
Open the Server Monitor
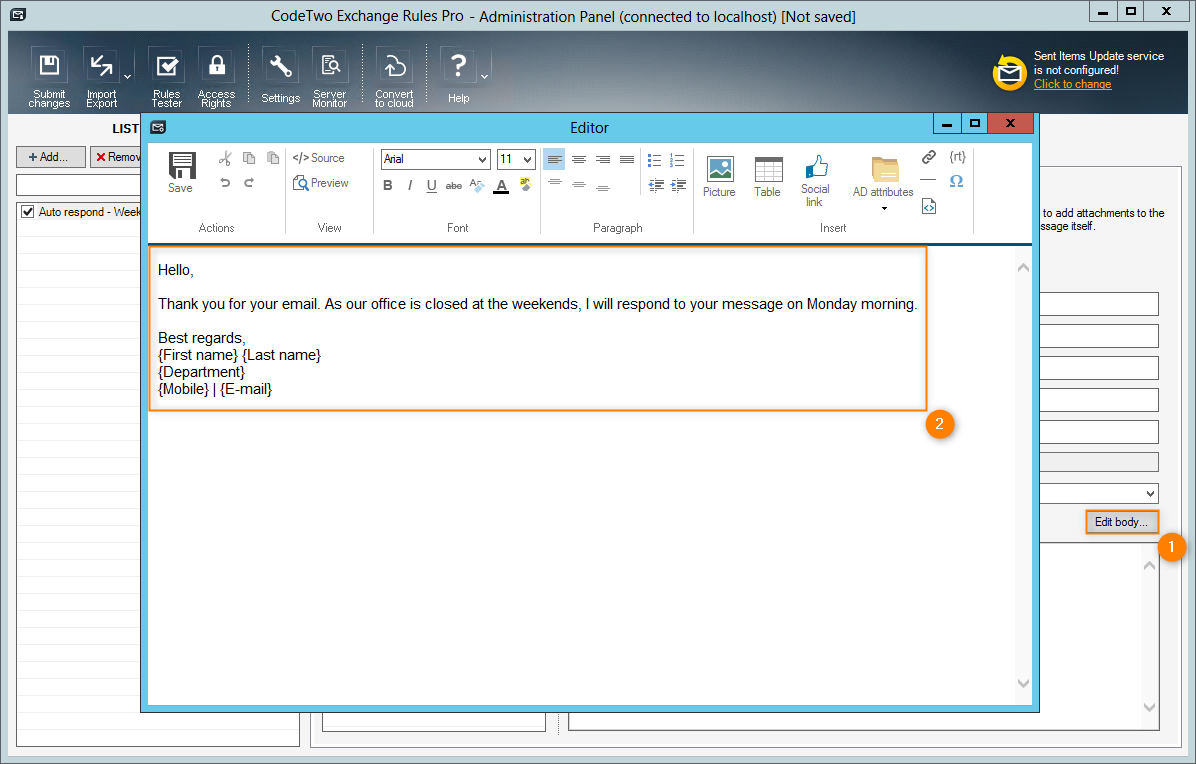[330, 70]
